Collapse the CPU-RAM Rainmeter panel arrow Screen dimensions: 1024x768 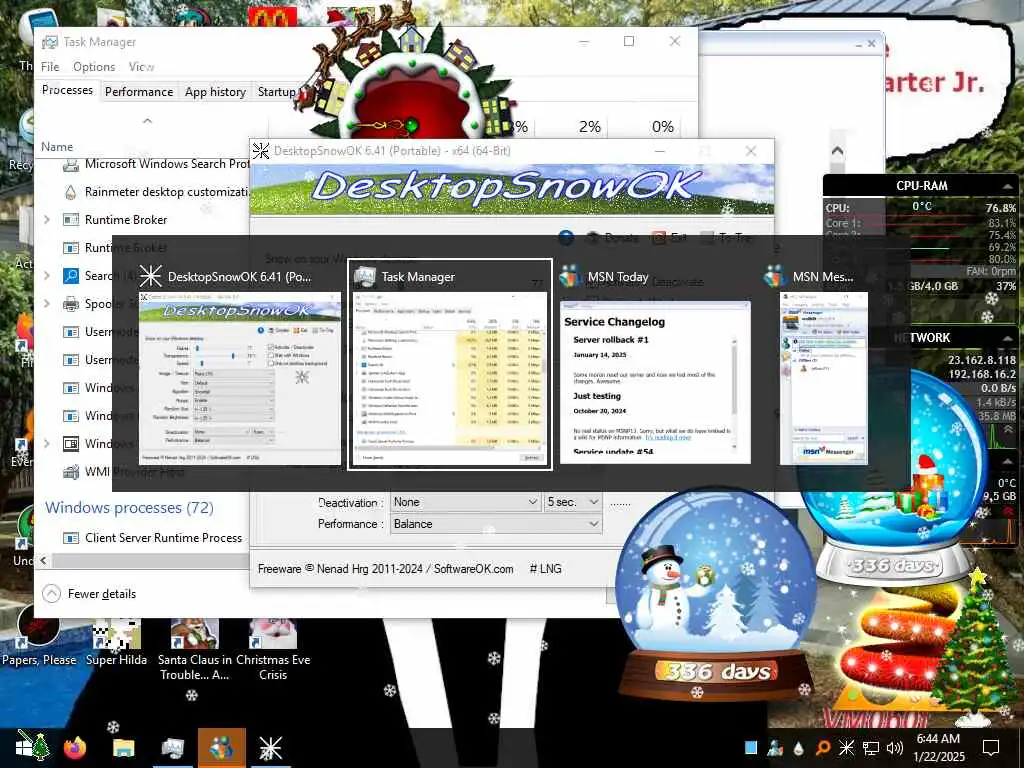[x=1007, y=186]
